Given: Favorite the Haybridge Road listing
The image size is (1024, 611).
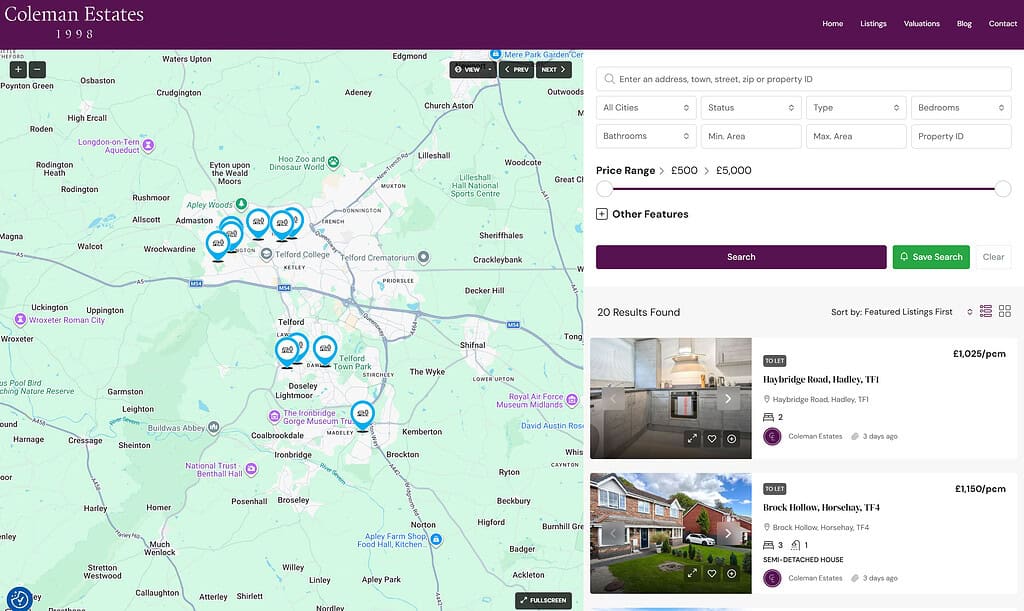Looking at the screenshot, I should pyautogui.click(x=712, y=439).
